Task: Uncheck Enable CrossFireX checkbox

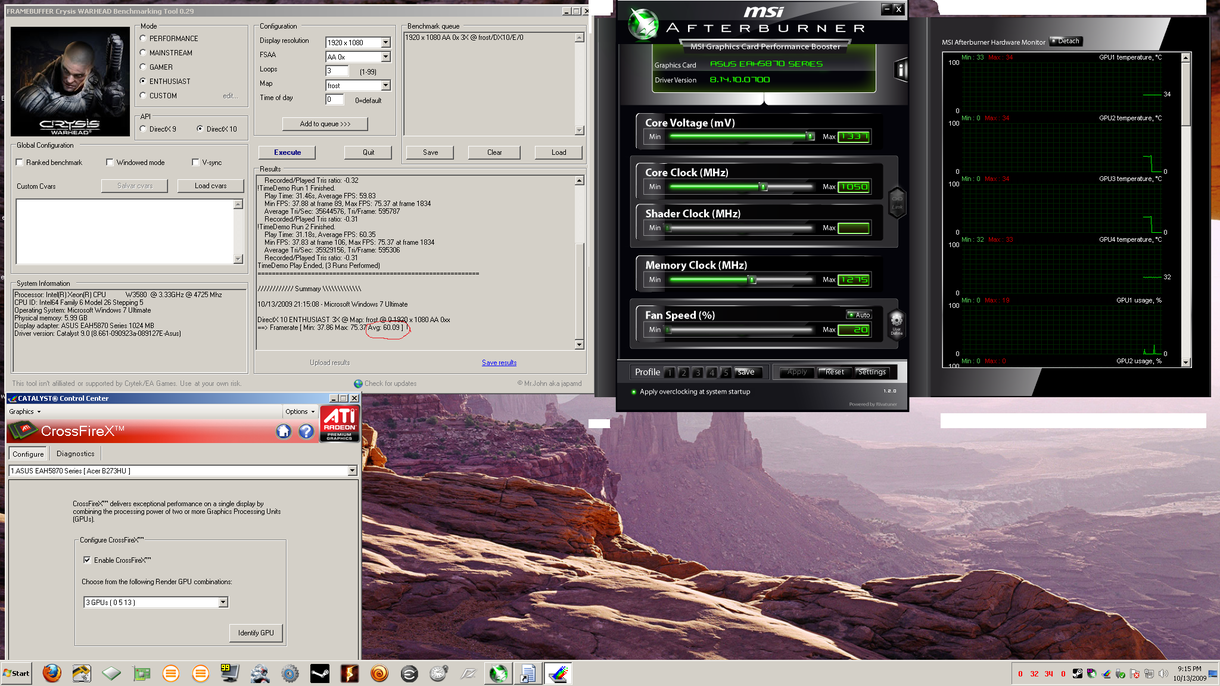Action: [87, 560]
